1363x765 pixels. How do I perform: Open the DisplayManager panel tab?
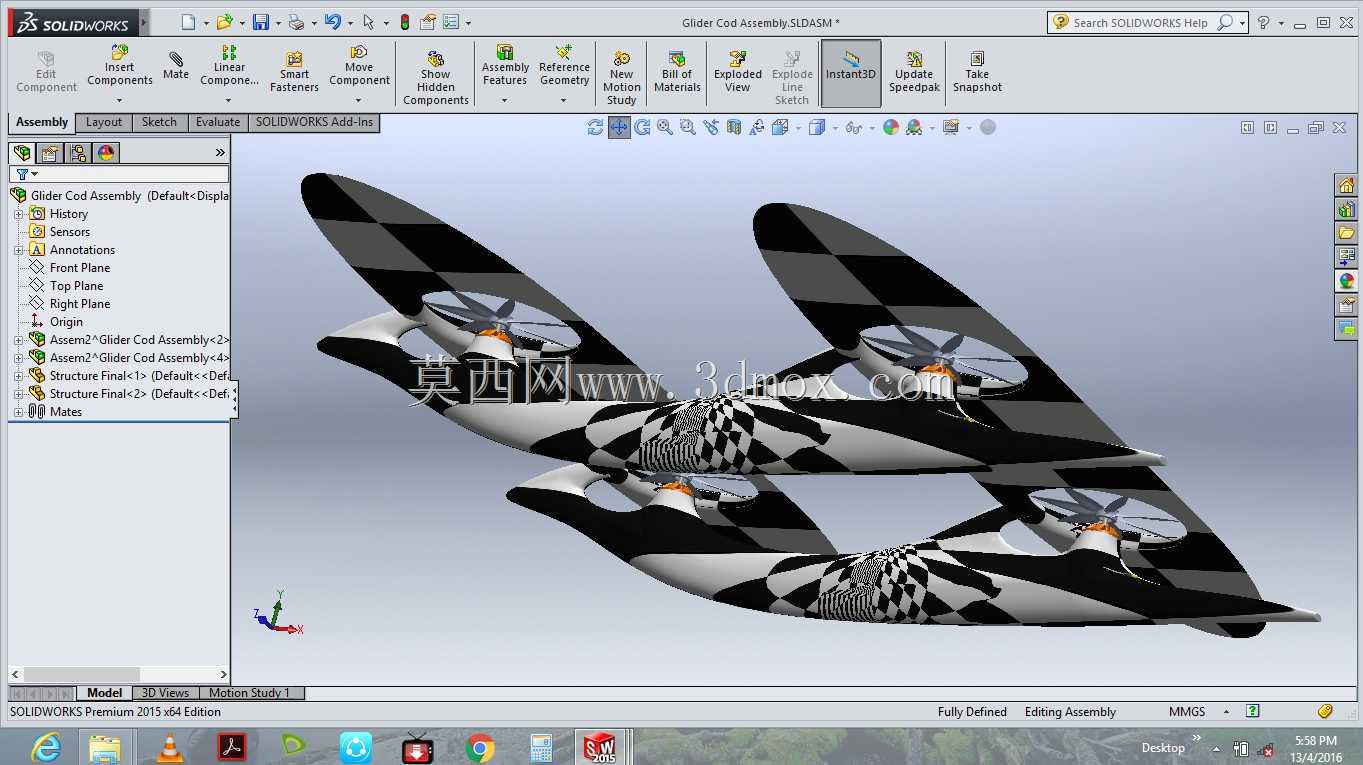[106, 153]
